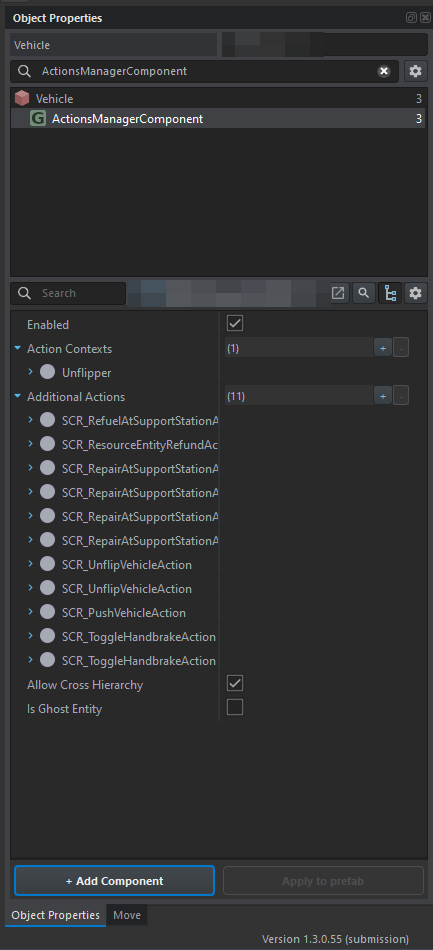Open property panel settings gear
Viewport: 433px width, 950px height.
pos(415,293)
